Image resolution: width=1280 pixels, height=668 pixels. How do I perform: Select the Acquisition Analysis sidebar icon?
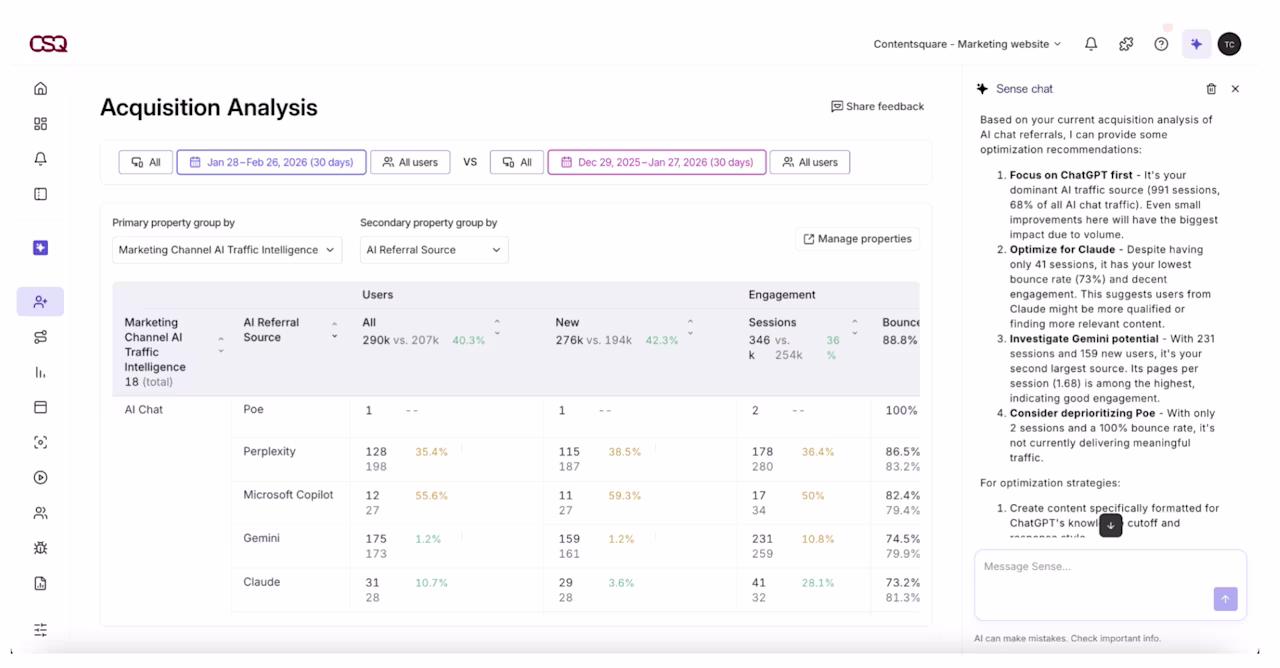[x=40, y=301]
